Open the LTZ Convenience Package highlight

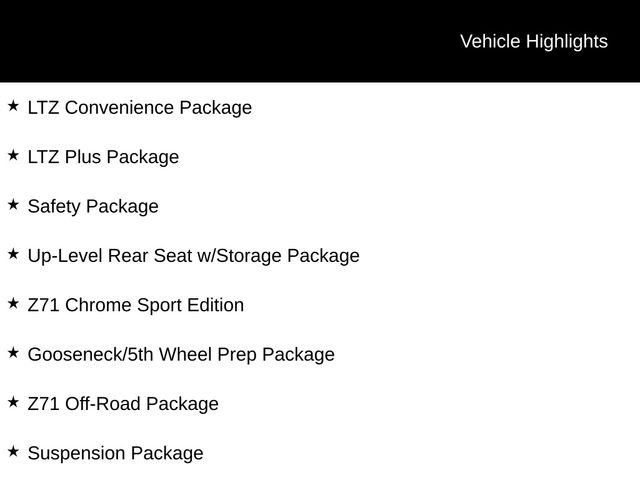(139, 107)
